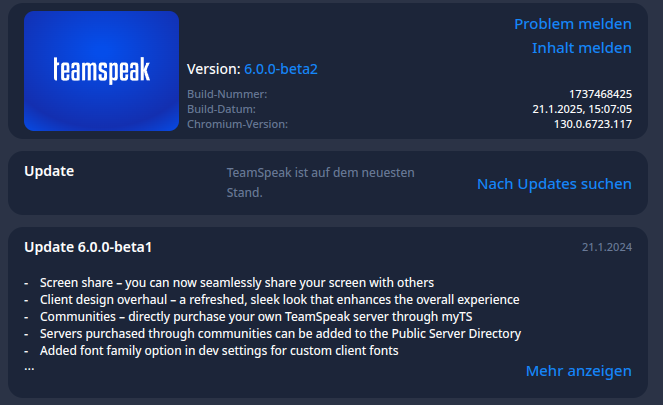Click the 'TeamSpeak ist auf dem neuesten Stand' text
The width and height of the screenshot is (663, 405).
321,183
